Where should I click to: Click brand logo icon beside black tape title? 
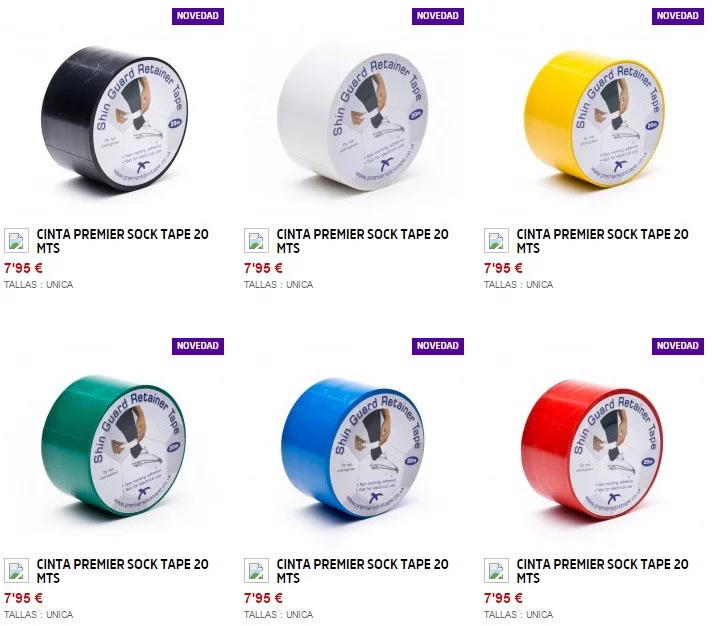pos(16,241)
